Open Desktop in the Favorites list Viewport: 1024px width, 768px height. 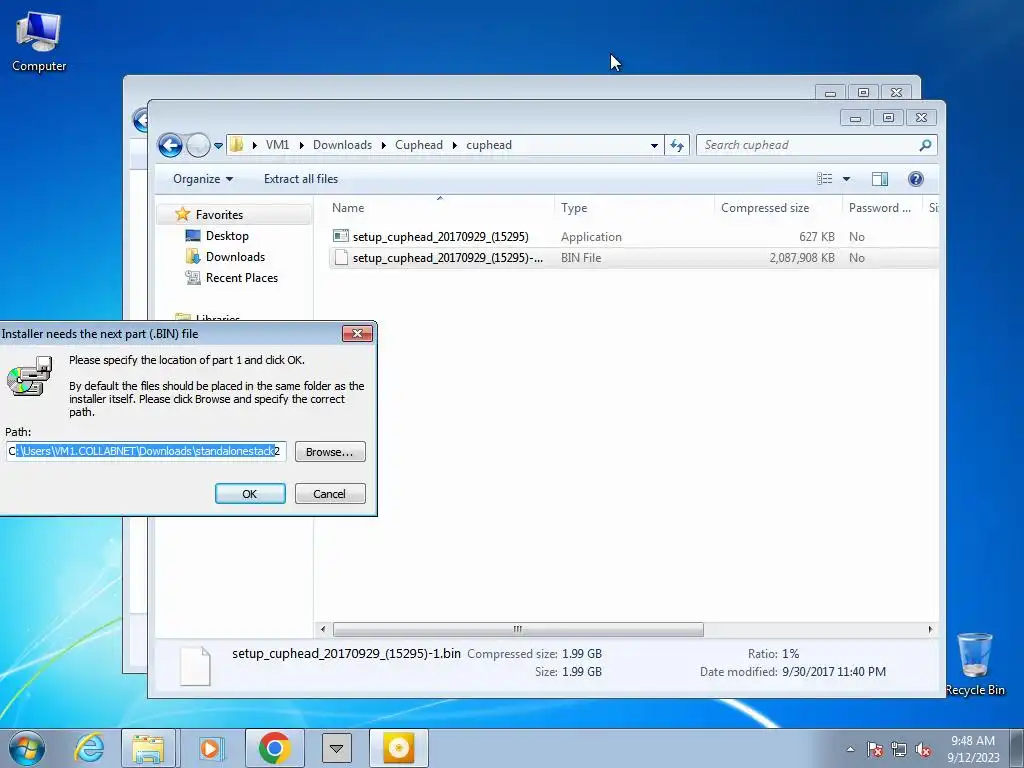tap(227, 236)
